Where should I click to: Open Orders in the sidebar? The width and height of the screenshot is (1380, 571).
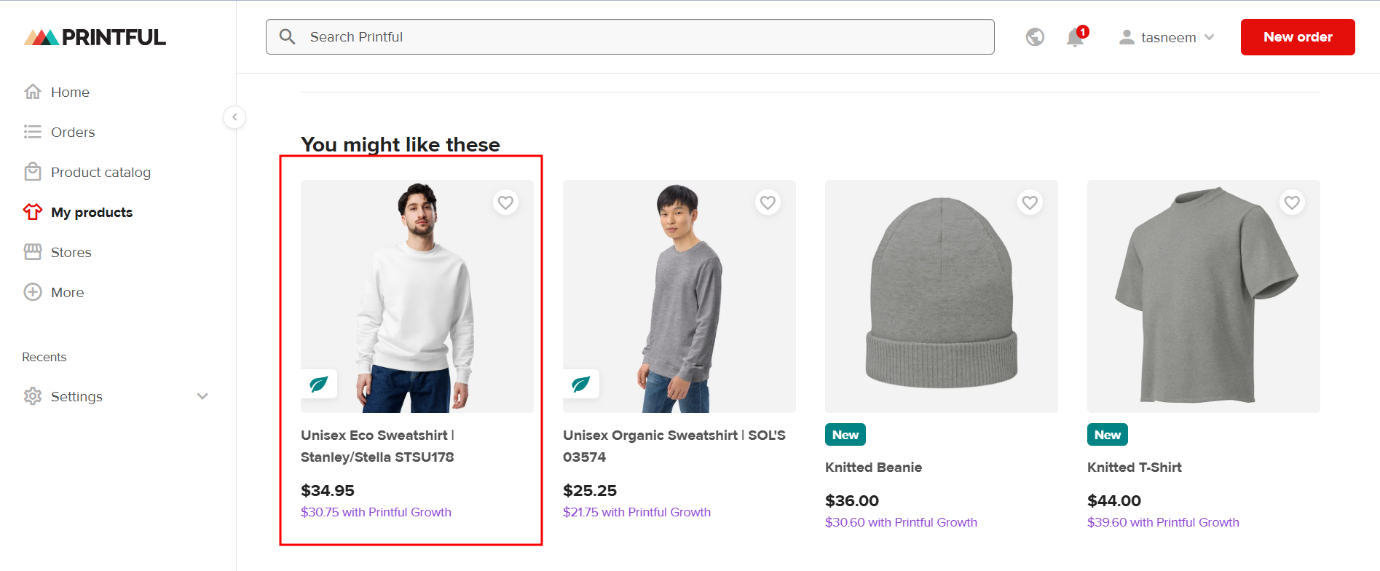click(72, 132)
